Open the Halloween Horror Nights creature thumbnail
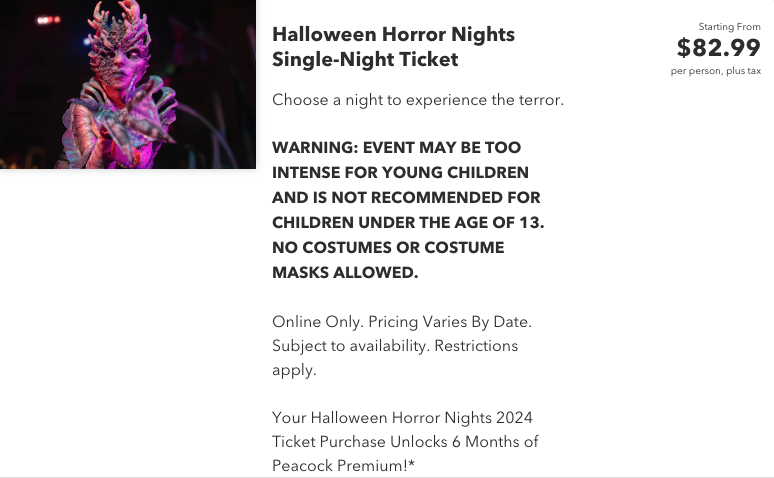Screen dimensions: 774x478 tap(128, 84)
